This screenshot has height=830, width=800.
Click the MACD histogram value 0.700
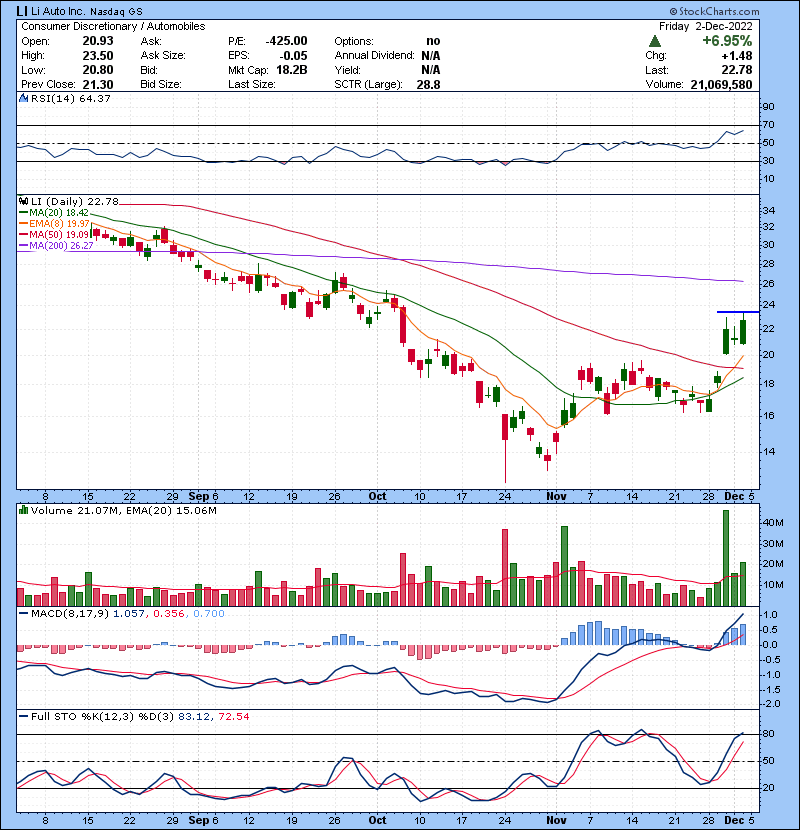tap(209, 614)
